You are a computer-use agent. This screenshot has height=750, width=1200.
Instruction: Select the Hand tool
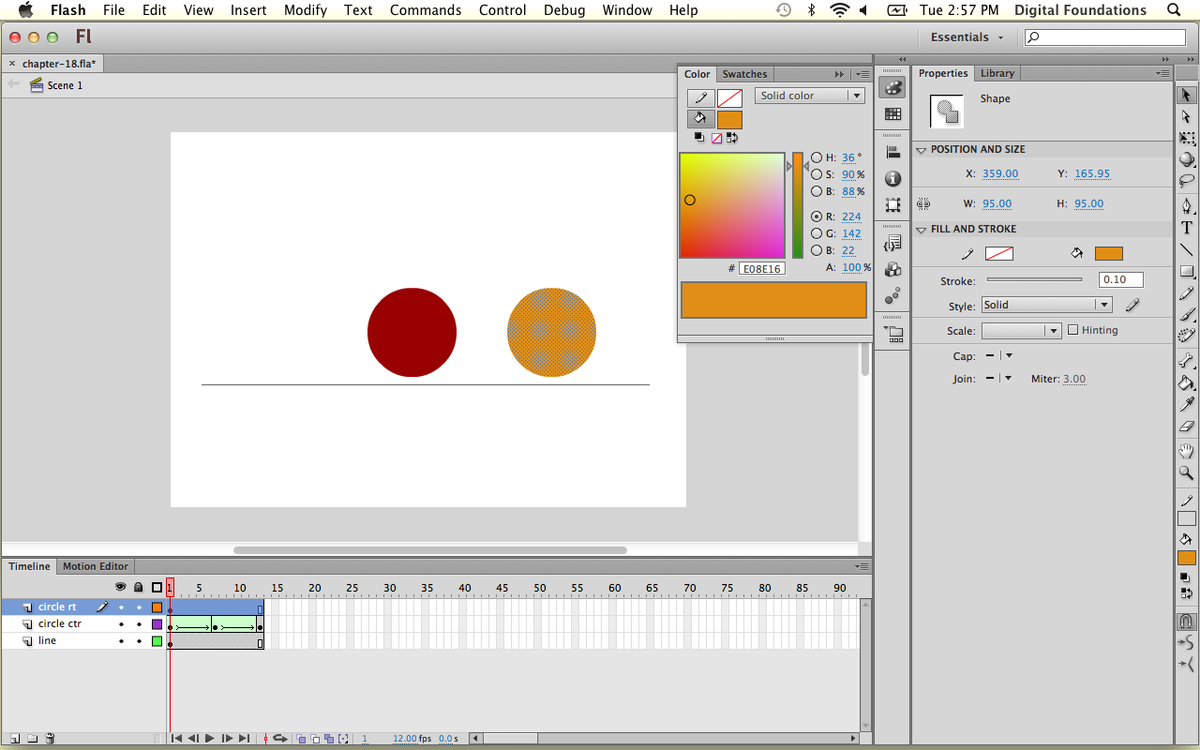(1186, 451)
